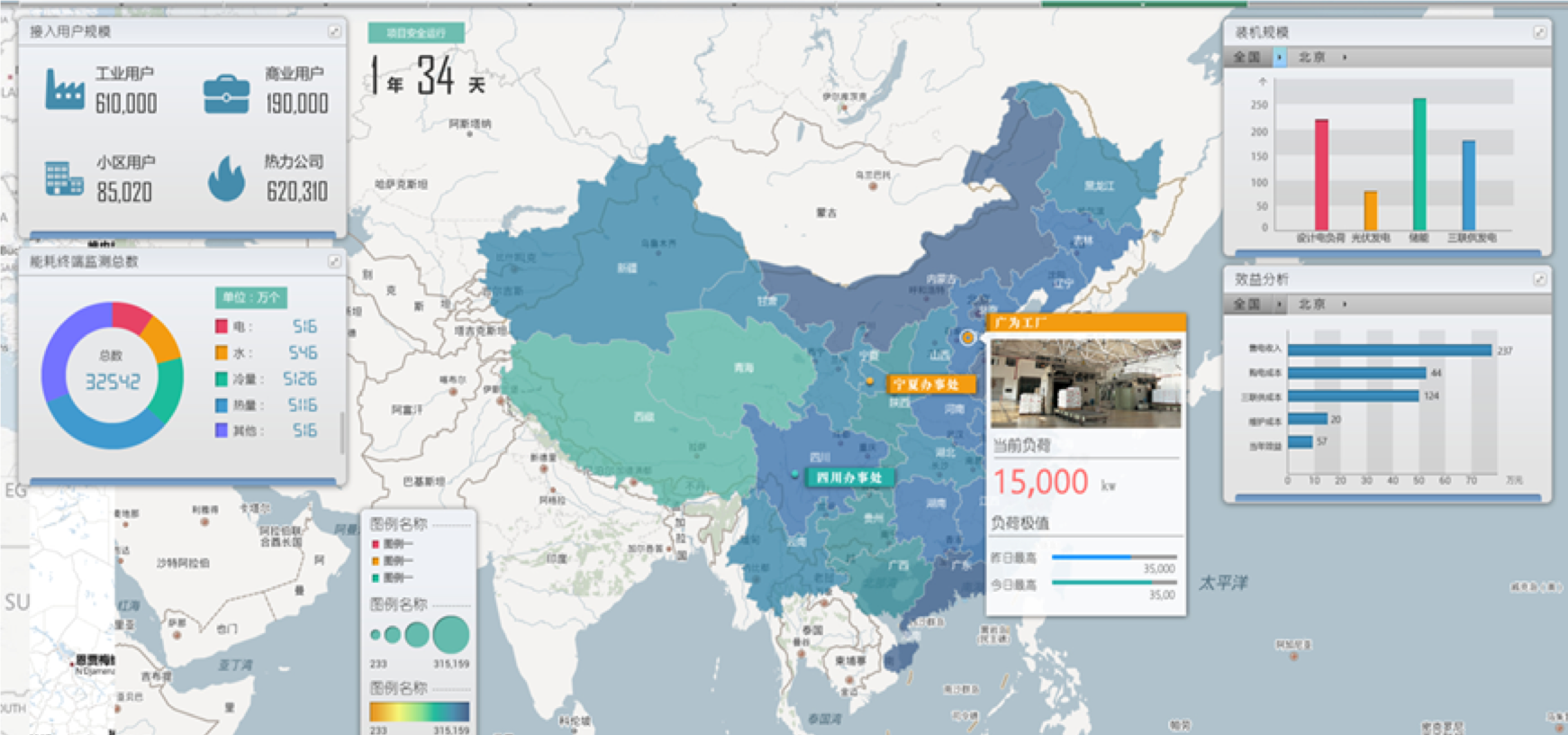This screenshot has width=1568, height=735.
Task: Select the 北京 tab in 装机规模
Action: coord(1311,58)
